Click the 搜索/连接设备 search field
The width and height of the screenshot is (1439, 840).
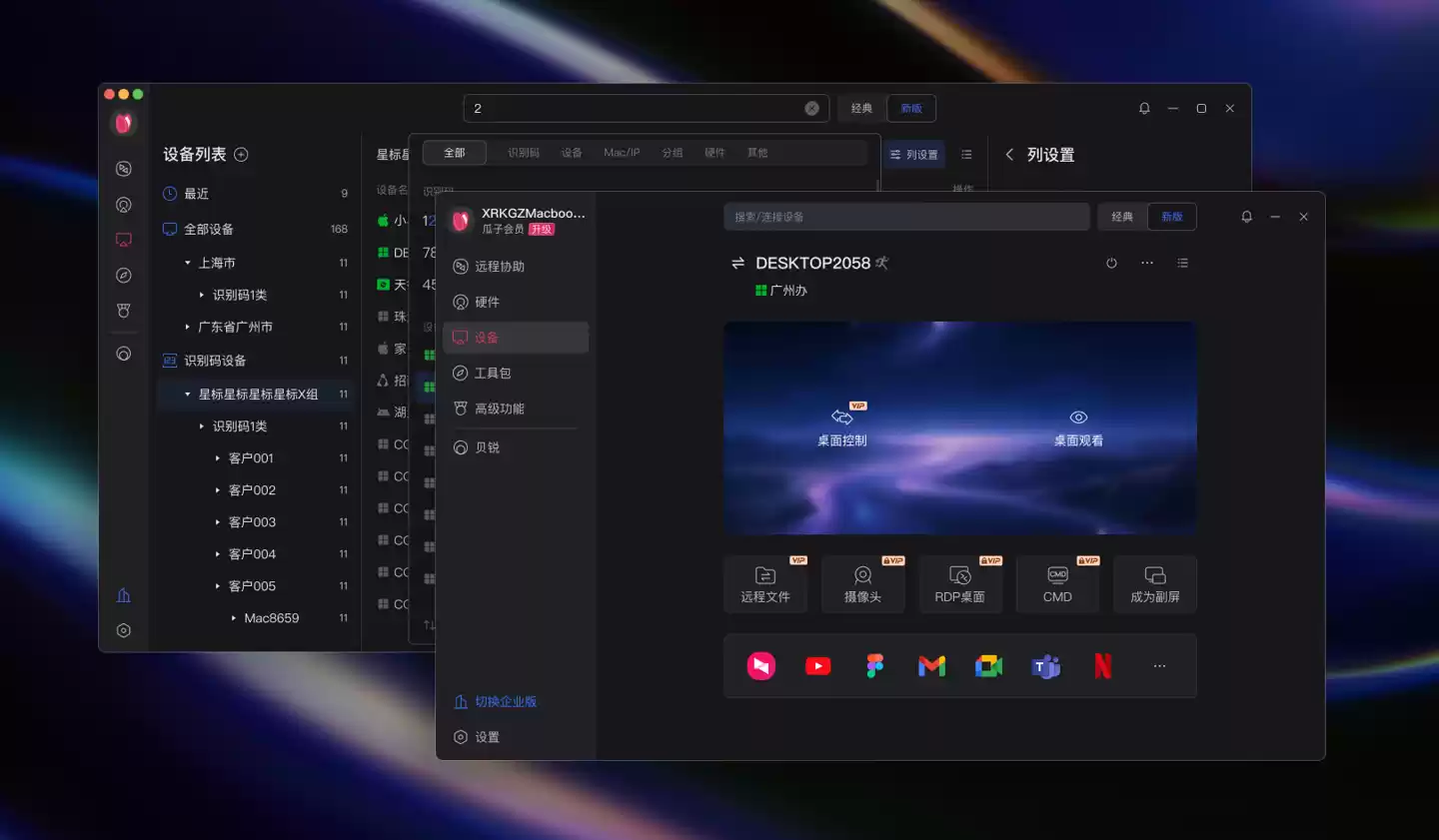tap(905, 217)
